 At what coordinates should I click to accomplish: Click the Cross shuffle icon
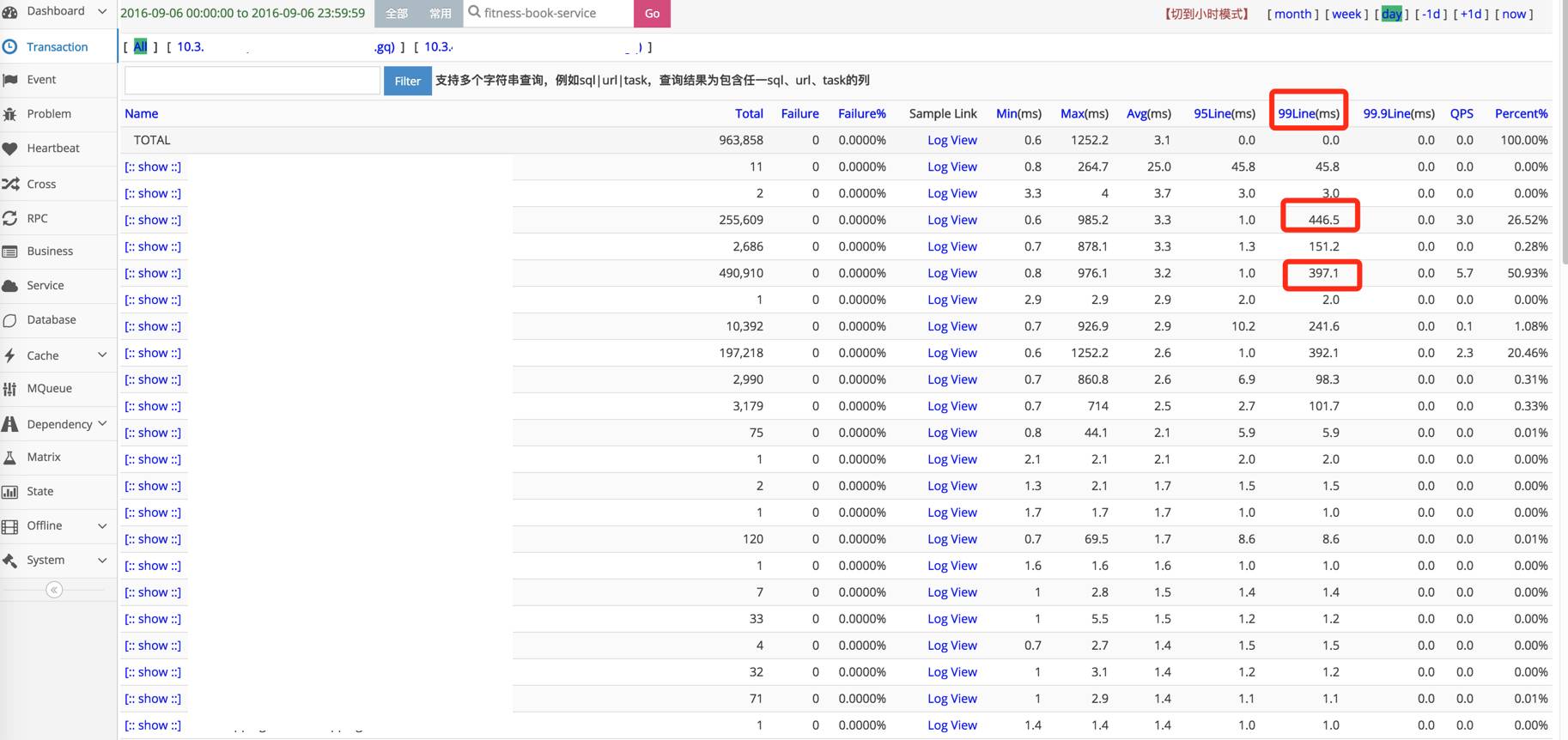10,184
